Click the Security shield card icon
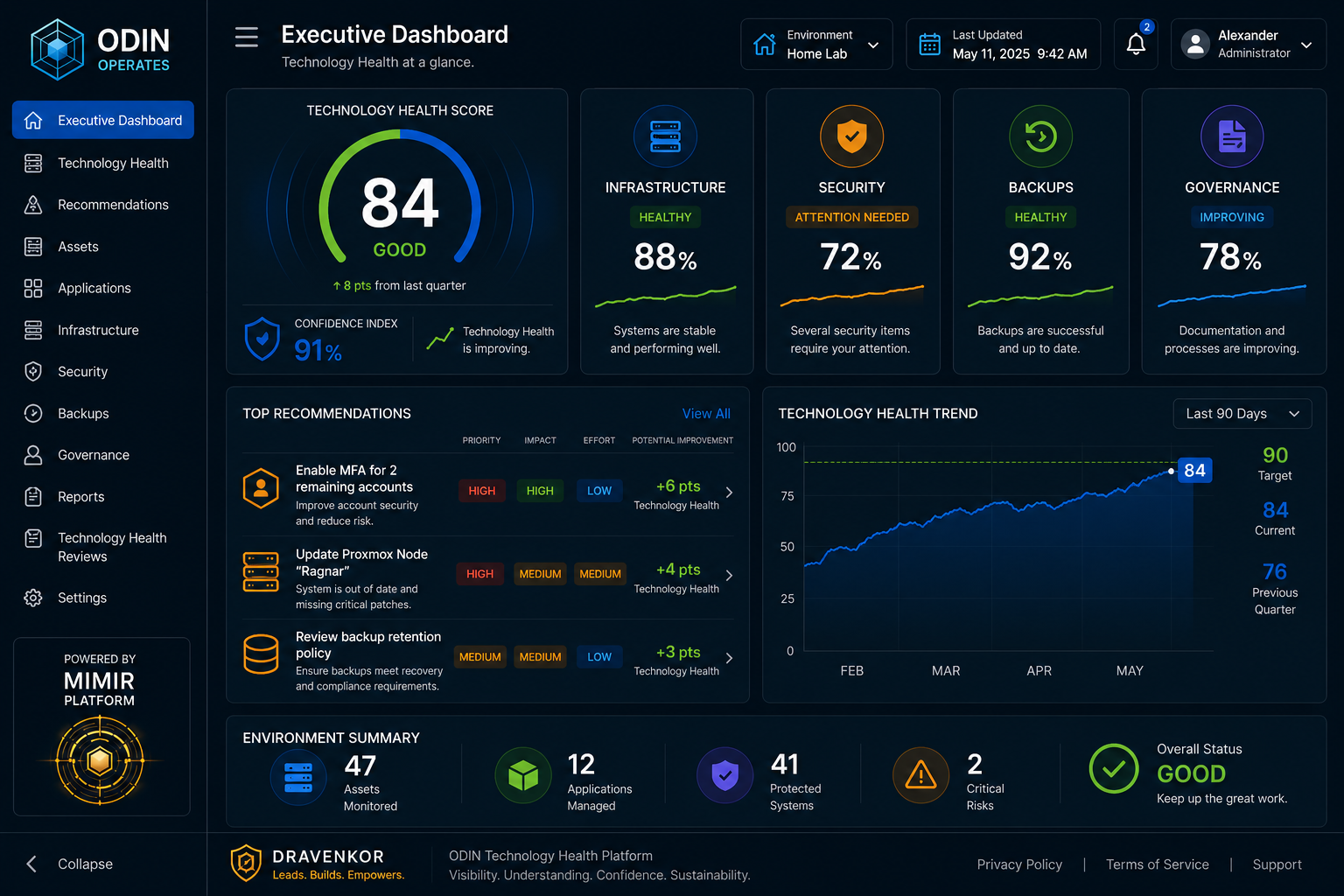This screenshot has height=896, width=1344. pos(851,136)
